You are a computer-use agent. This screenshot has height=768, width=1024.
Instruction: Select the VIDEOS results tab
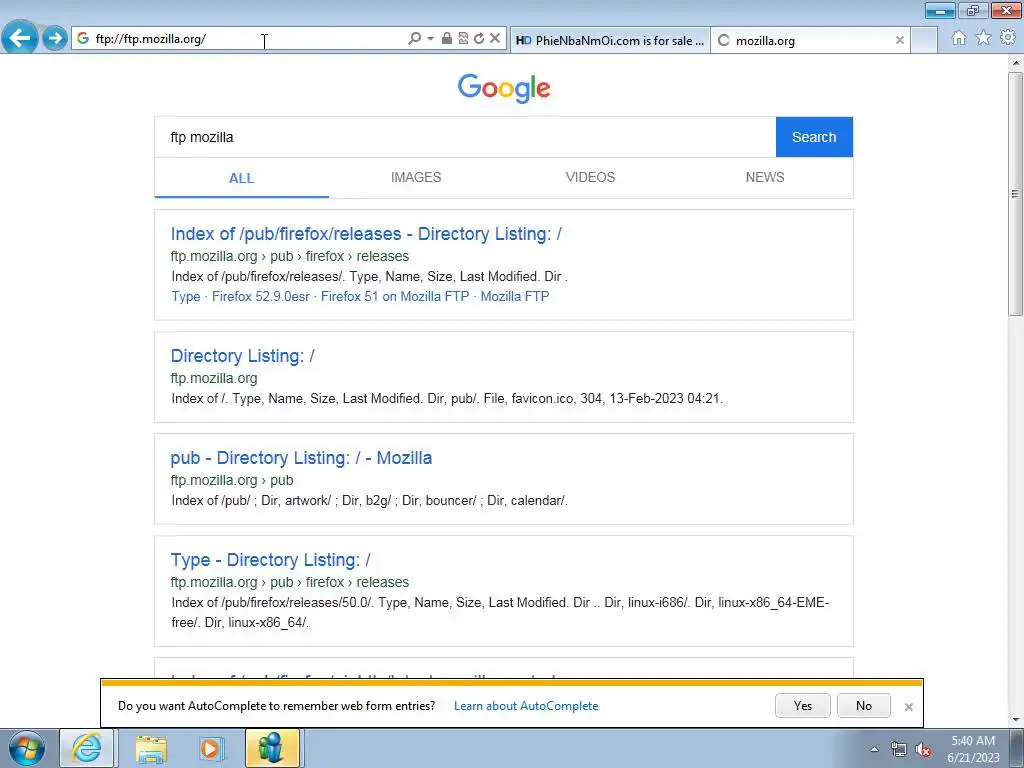(x=590, y=178)
